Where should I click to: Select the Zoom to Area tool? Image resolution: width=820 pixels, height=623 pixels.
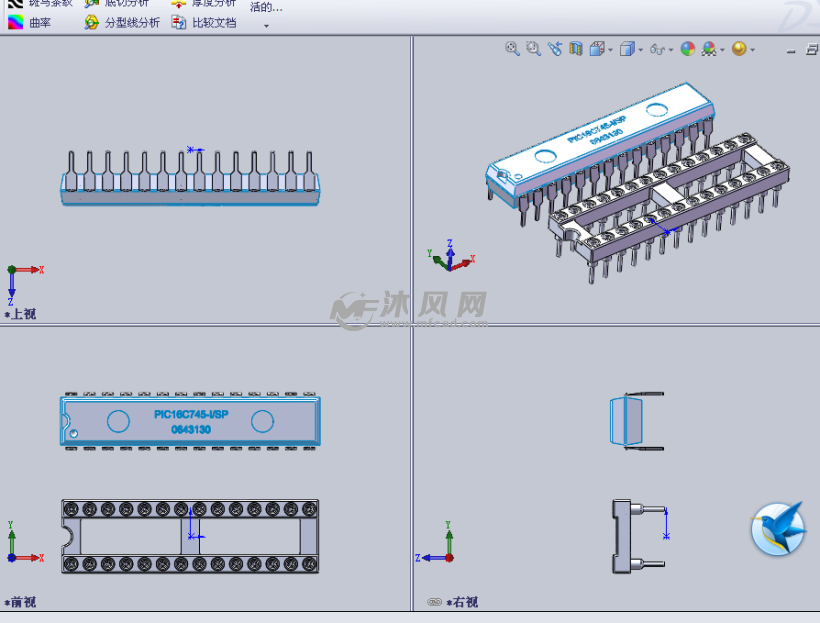tap(532, 48)
